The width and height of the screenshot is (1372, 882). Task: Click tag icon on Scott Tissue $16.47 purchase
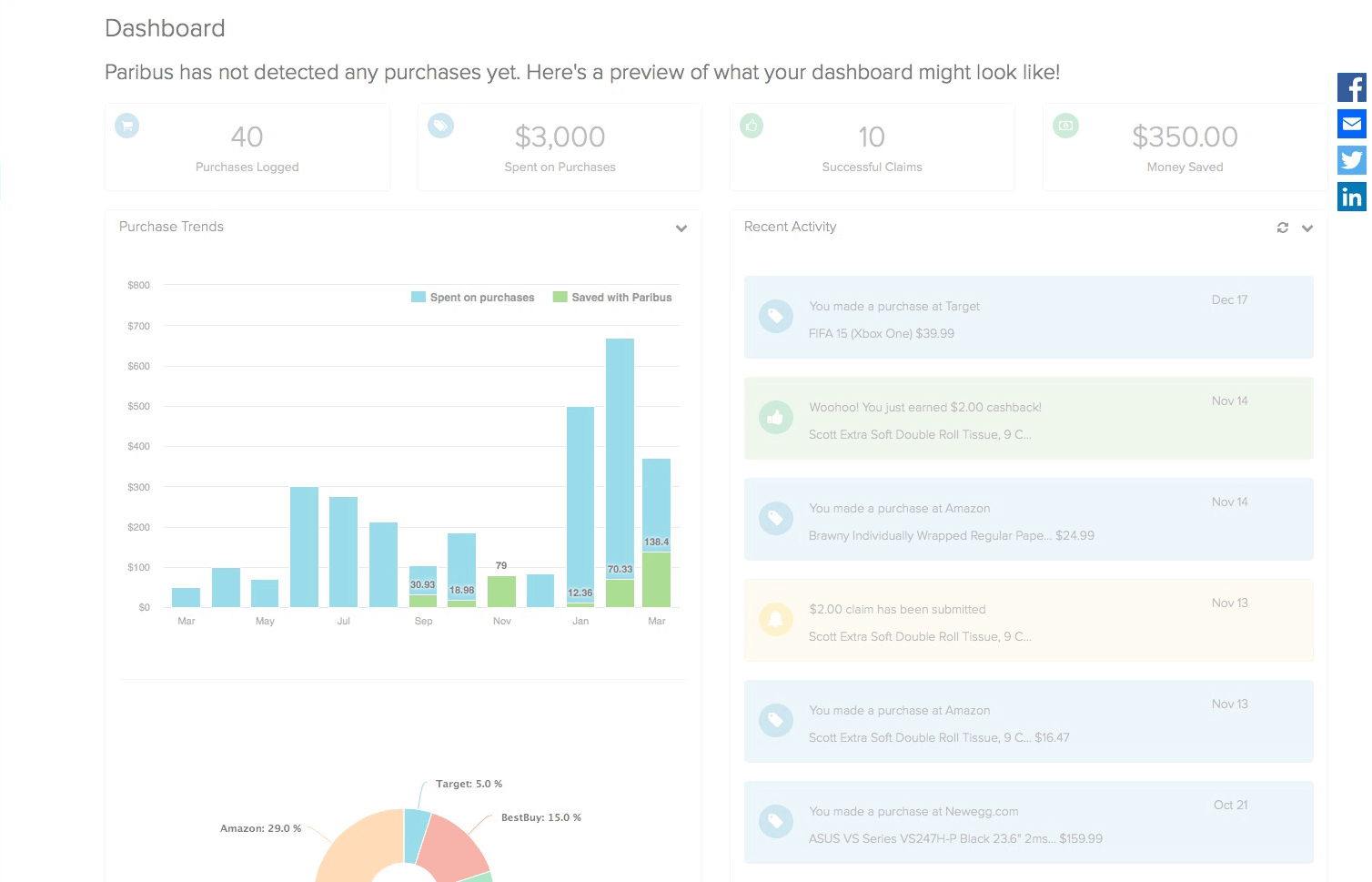coord(776,721)
